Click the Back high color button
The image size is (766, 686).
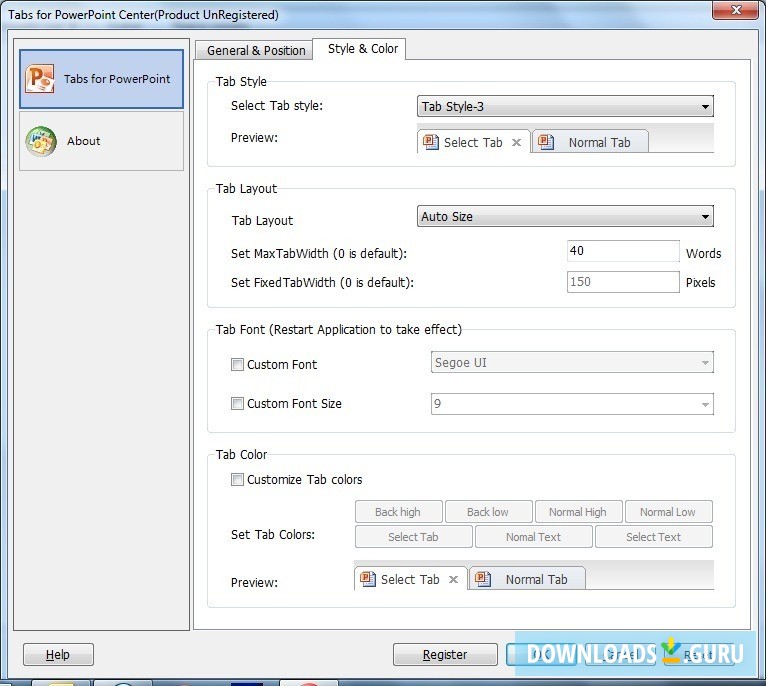pos(399,512)
